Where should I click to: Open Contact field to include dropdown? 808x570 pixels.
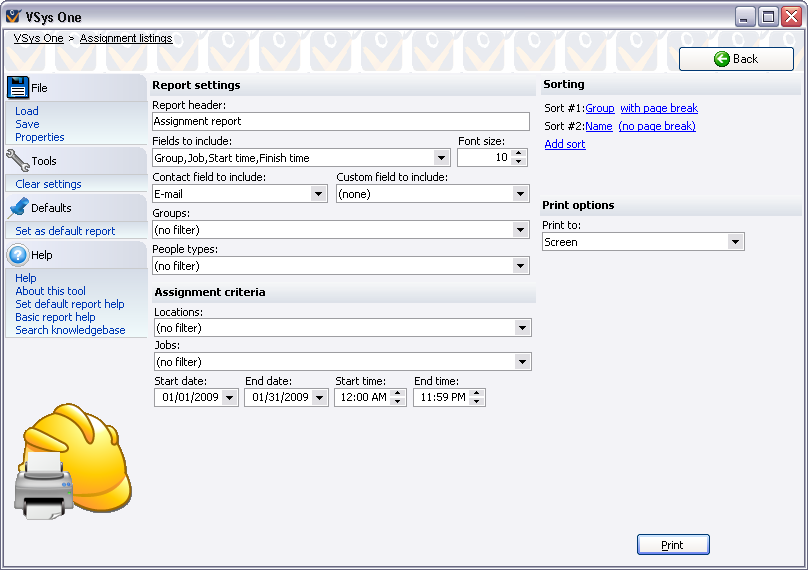click(318, 194)
